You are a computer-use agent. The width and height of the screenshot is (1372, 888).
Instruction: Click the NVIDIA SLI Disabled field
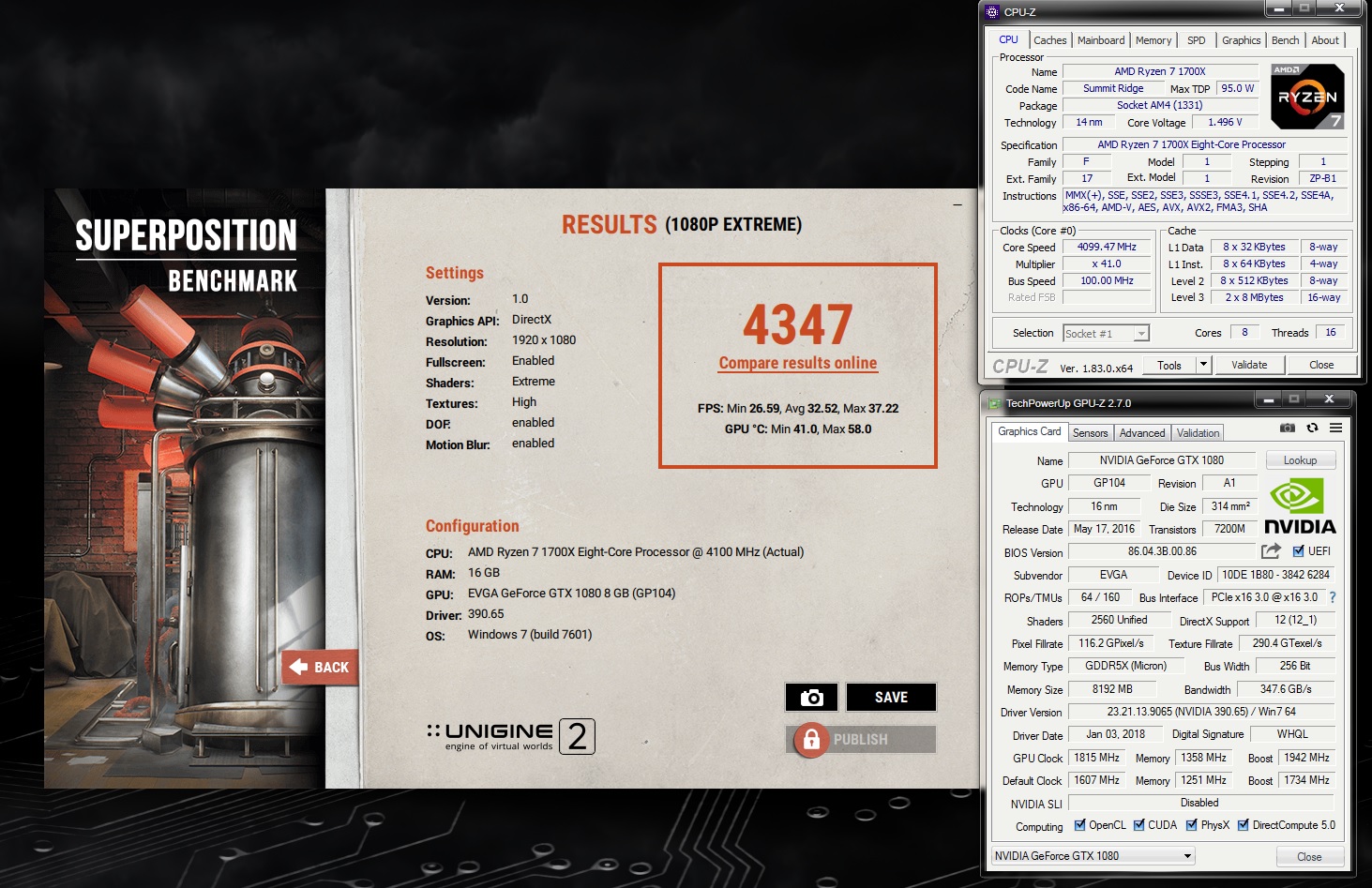[x=1200, y=803]
